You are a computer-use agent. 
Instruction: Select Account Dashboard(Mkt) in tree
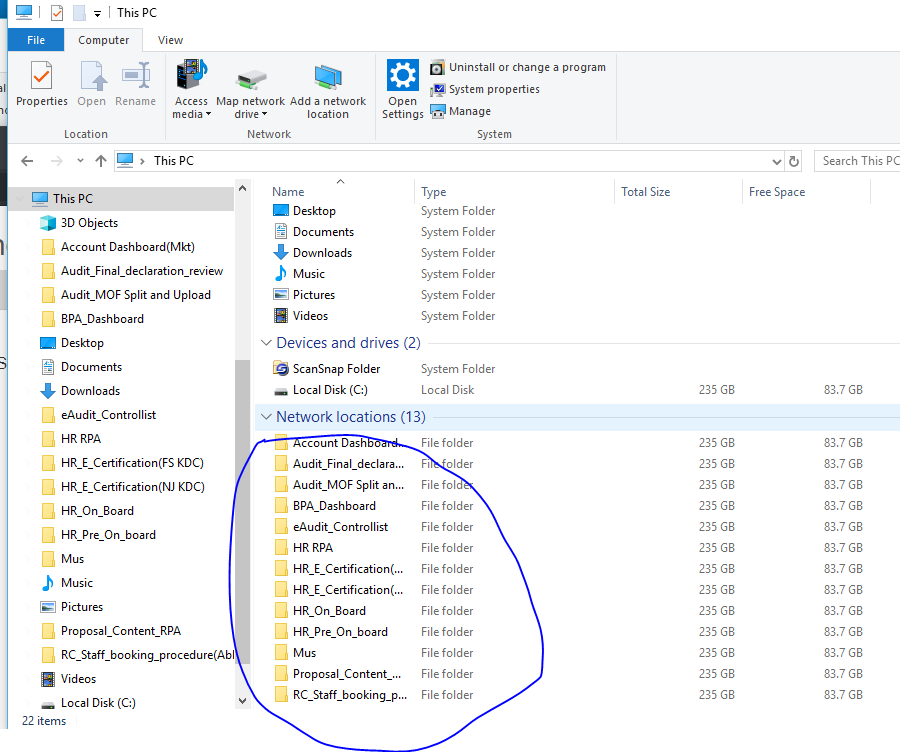(127, 247)
